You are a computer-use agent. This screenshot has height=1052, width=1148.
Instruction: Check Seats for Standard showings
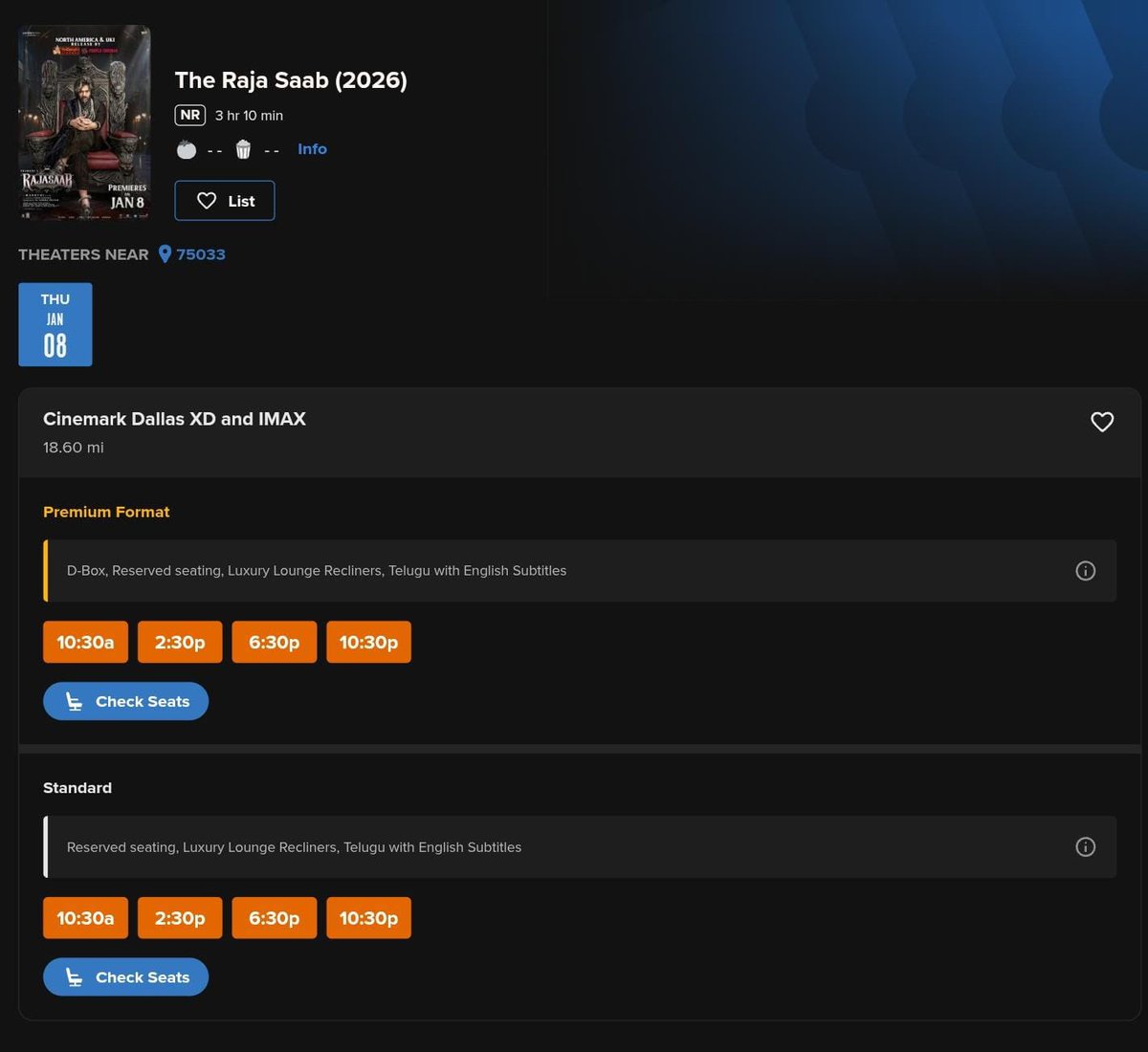(x=125, y=977)
